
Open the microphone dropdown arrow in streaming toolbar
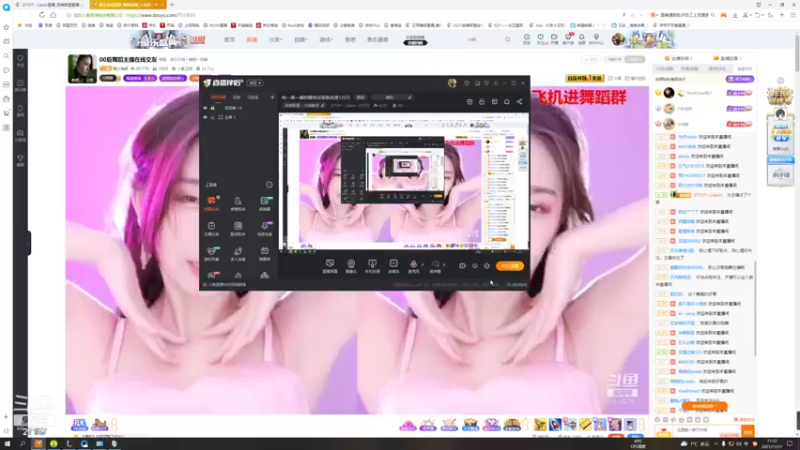(x=422, y=264)
